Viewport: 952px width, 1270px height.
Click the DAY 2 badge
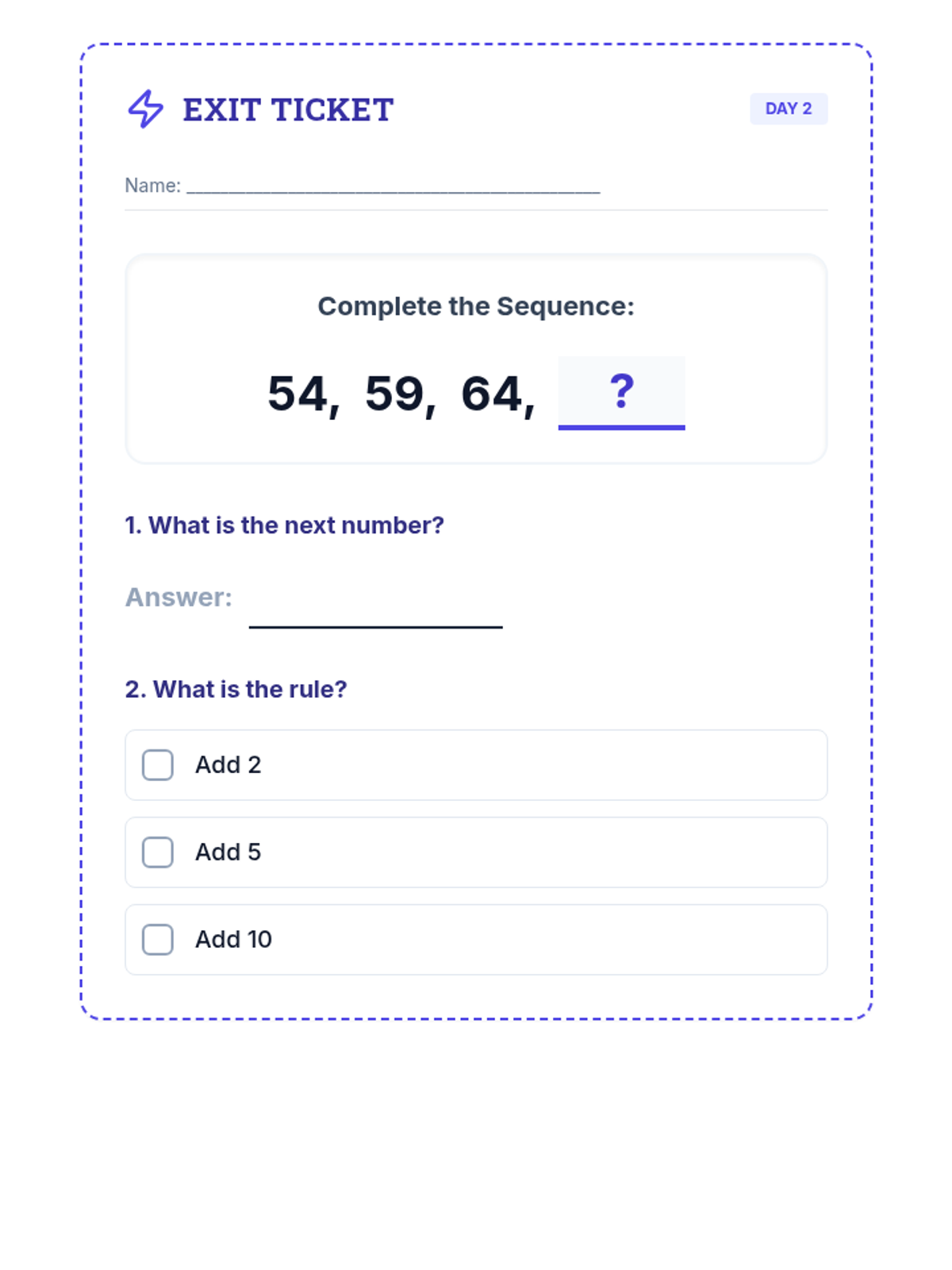tap(789, 109)
